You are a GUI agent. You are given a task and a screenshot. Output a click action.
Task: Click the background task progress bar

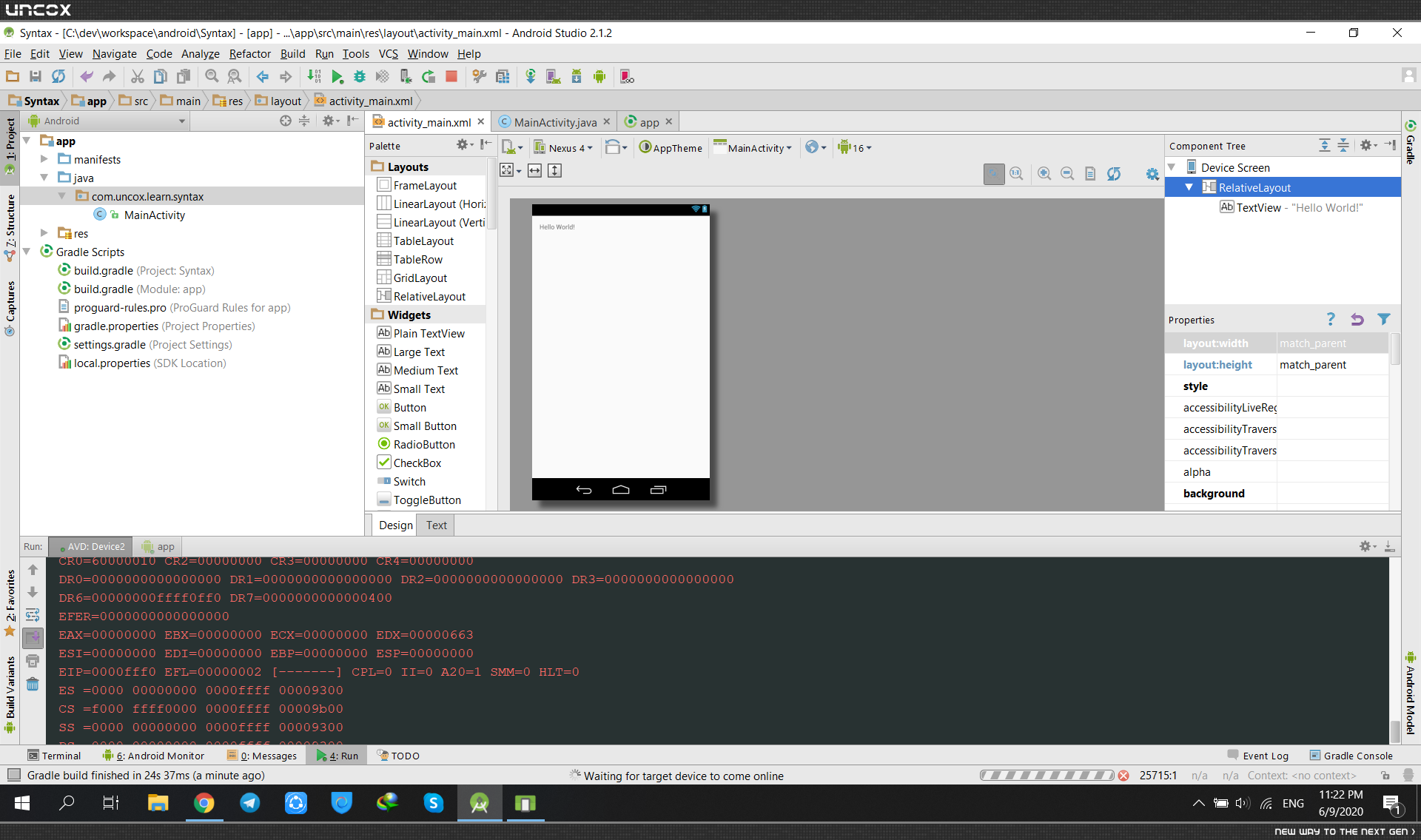(x=1047, y=776)
